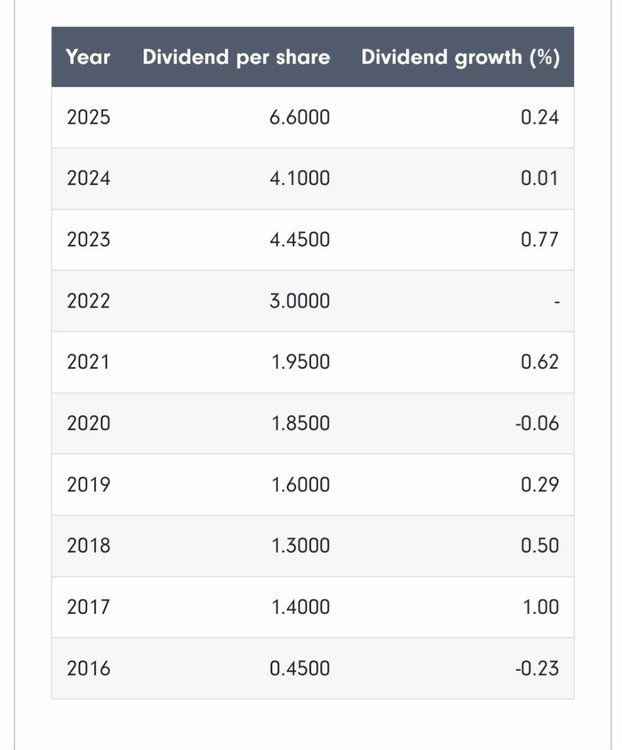Select the 2019 year cell
The image size is (622, 750).
tap(88, 484)
